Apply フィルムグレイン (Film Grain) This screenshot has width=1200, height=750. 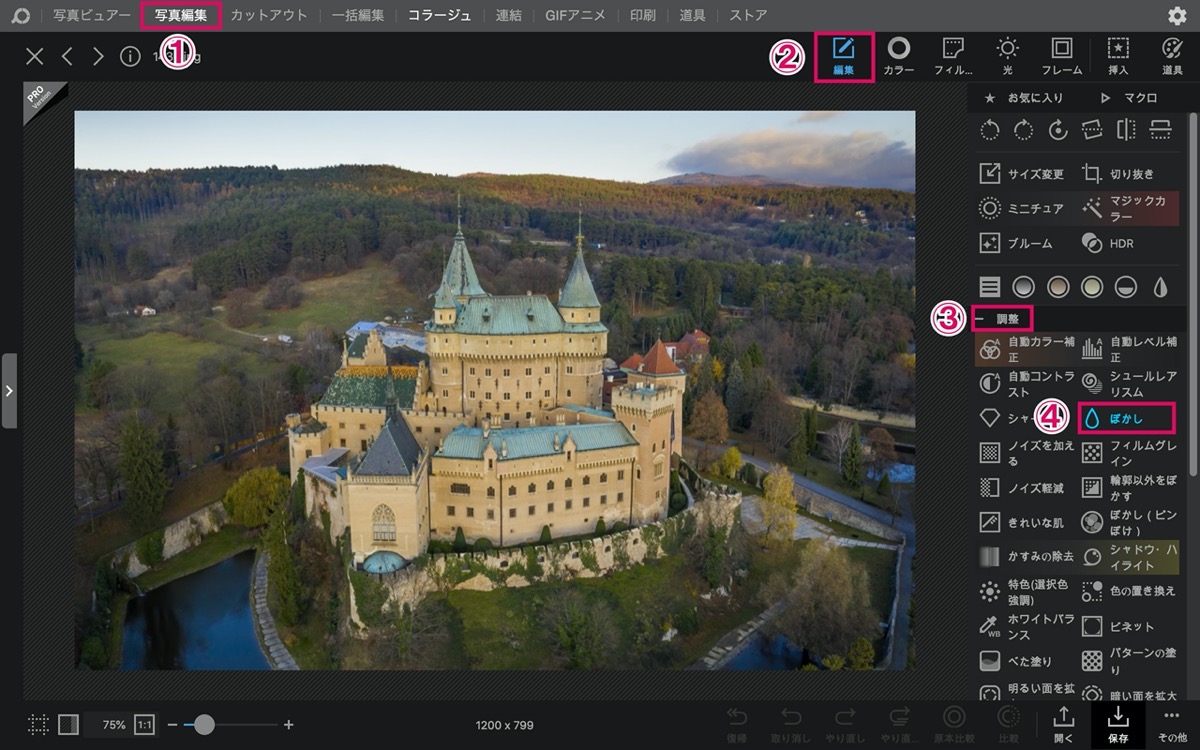tap(1129, 453)
